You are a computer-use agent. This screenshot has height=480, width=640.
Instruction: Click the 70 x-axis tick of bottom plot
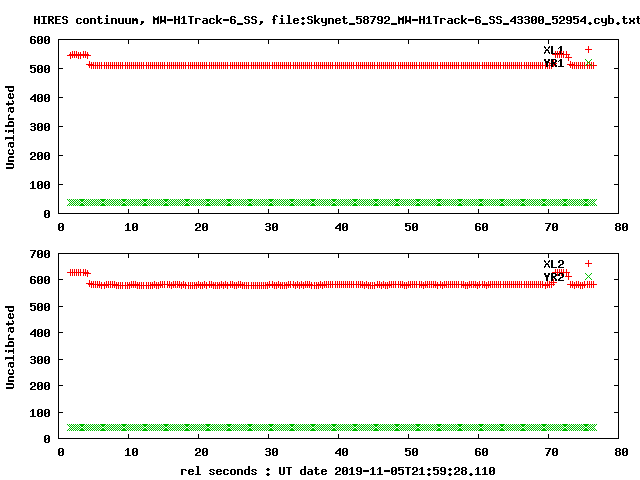point(551,452)
